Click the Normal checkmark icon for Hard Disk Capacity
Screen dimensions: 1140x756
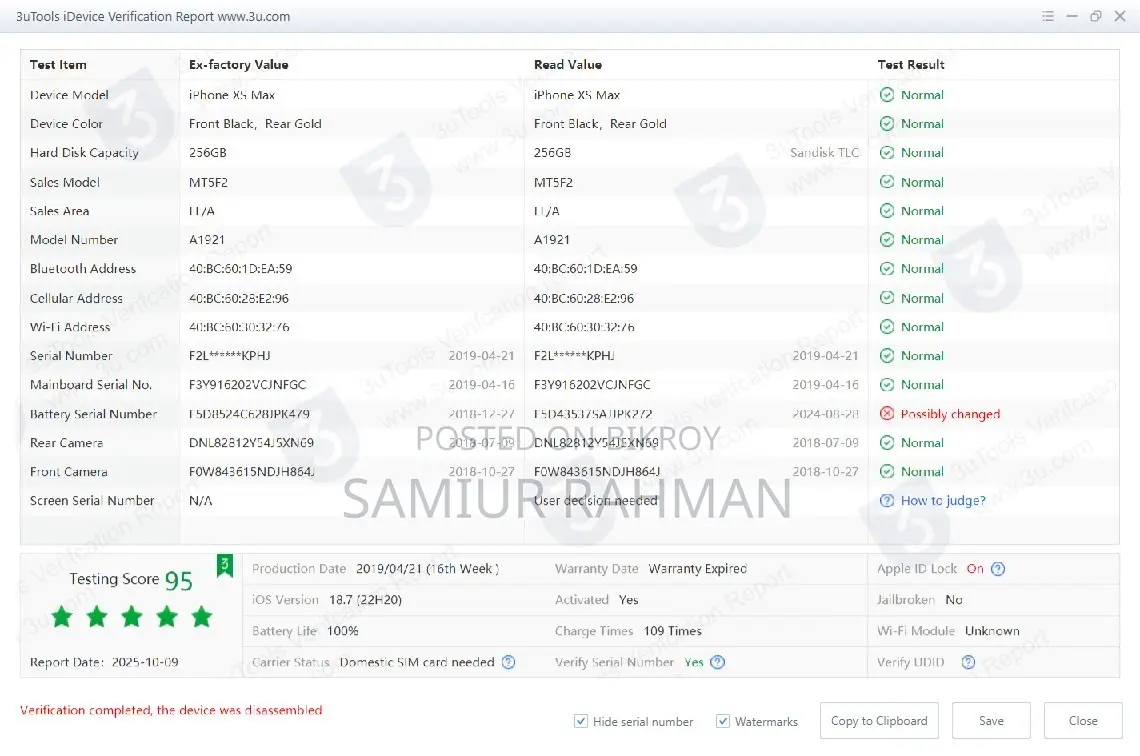point(887,153)
